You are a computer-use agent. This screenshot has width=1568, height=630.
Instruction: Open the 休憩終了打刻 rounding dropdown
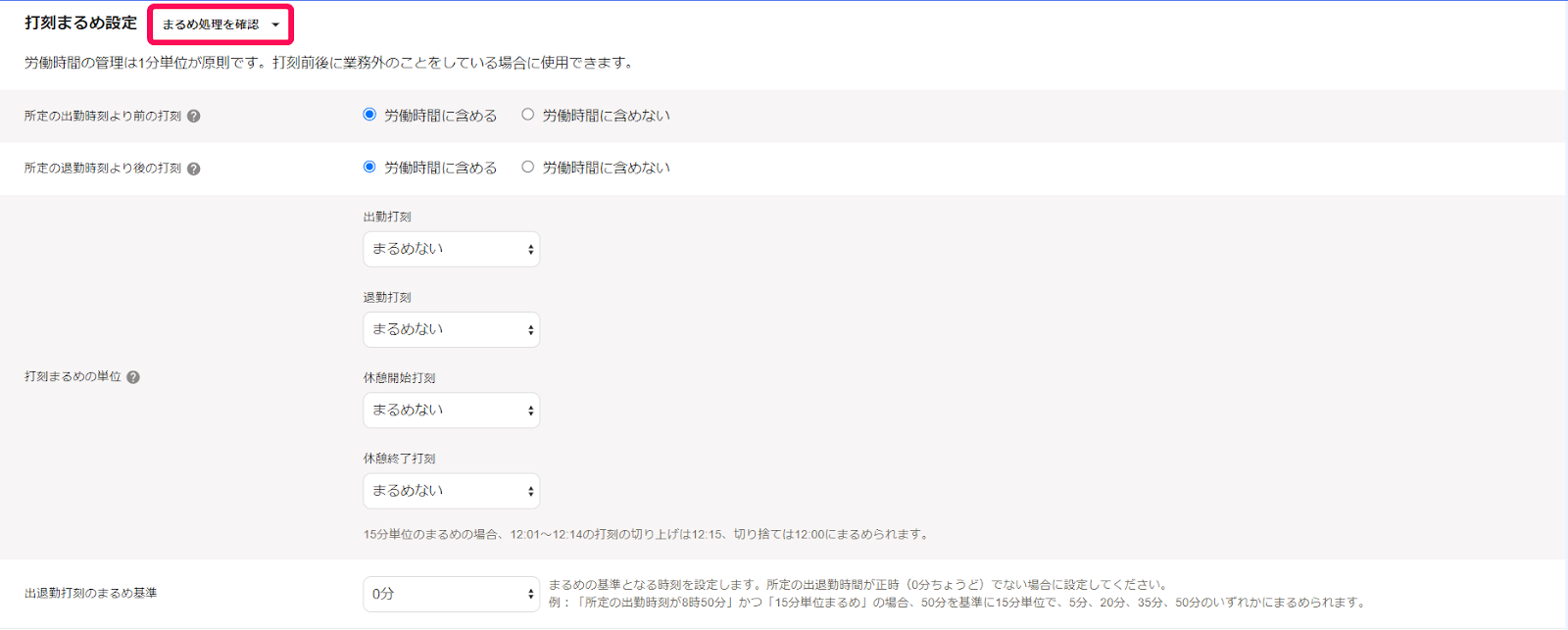[x=452, y=490]
